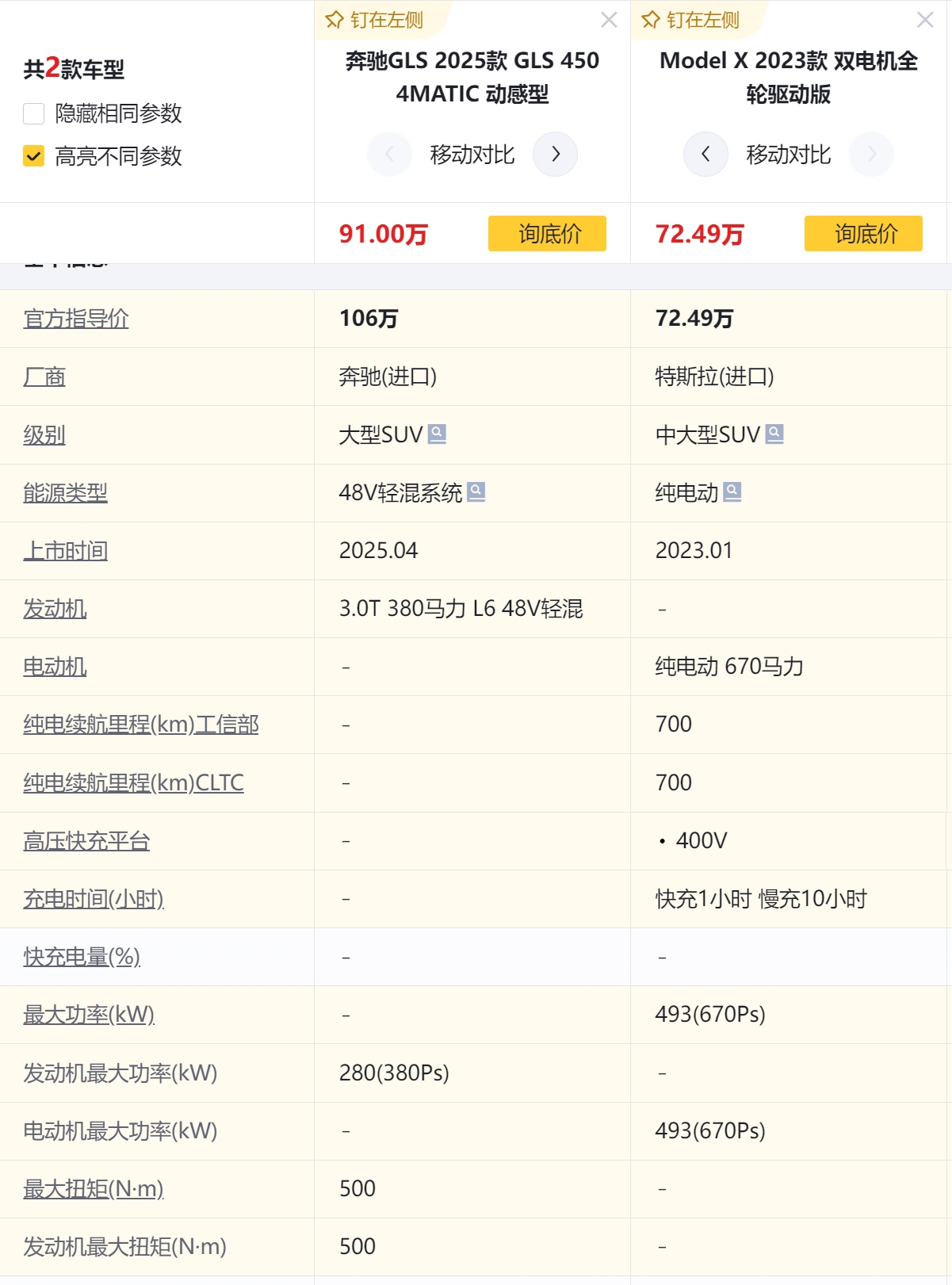
Task: Click the disabled right arrow under Model X
Action: pos(871,154)
